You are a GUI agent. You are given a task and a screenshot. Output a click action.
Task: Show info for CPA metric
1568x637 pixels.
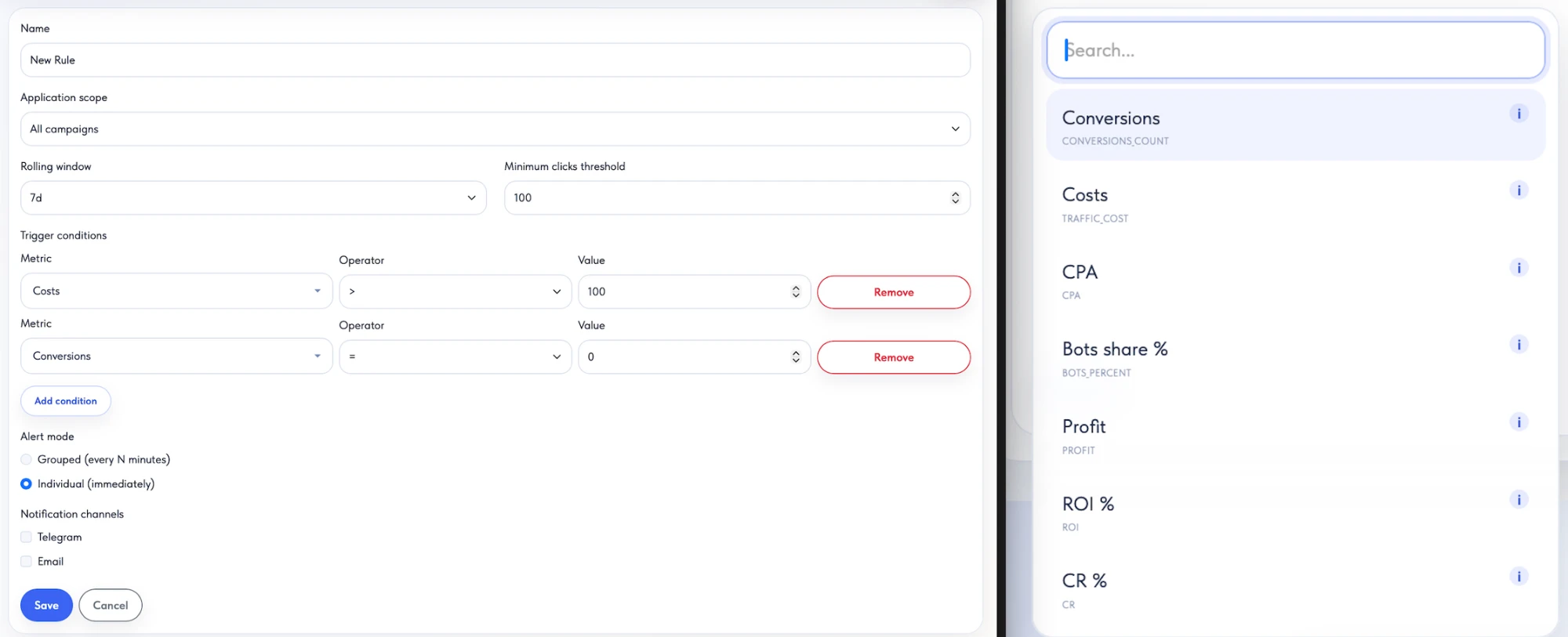tap(1519, 268)
